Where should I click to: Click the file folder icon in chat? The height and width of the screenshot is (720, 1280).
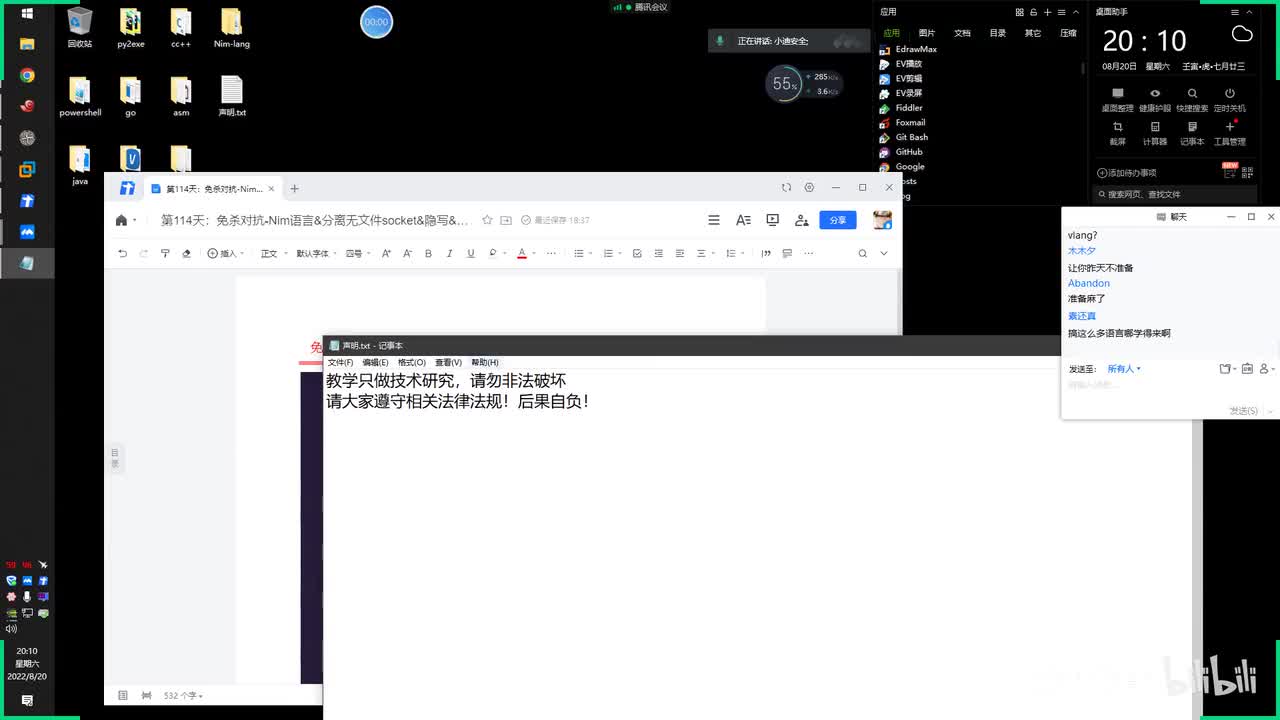1225,369
